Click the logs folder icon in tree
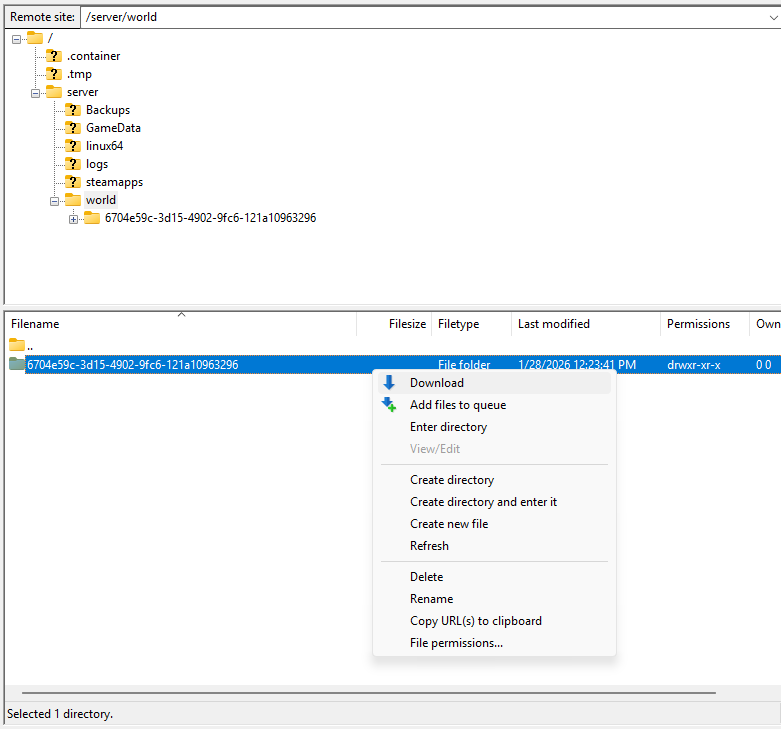The height and width of the screenshot is (729, 781). point(73,164)
